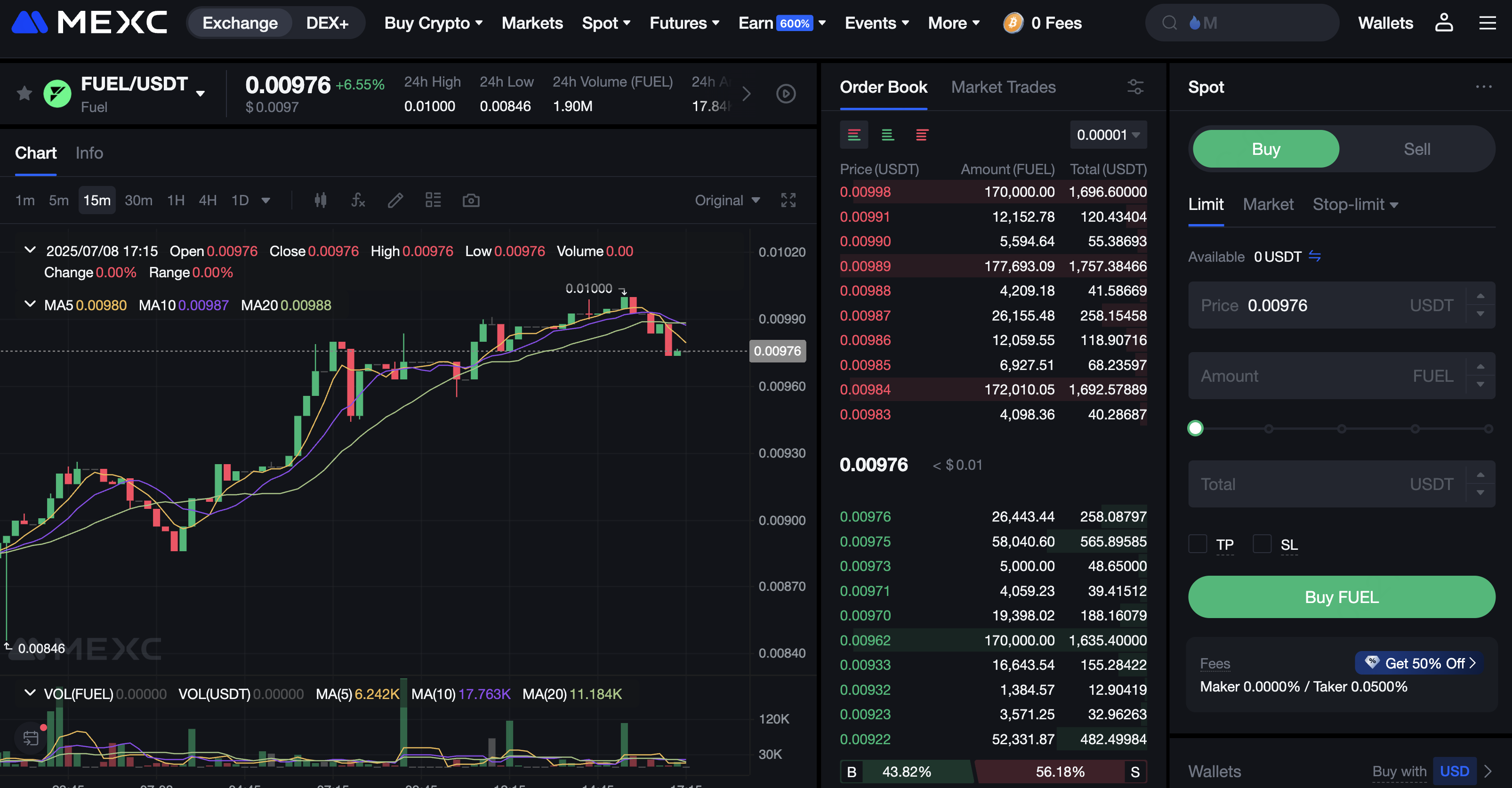
Task: Enable the TP checkbox
Action: [x=1198, y=544]
